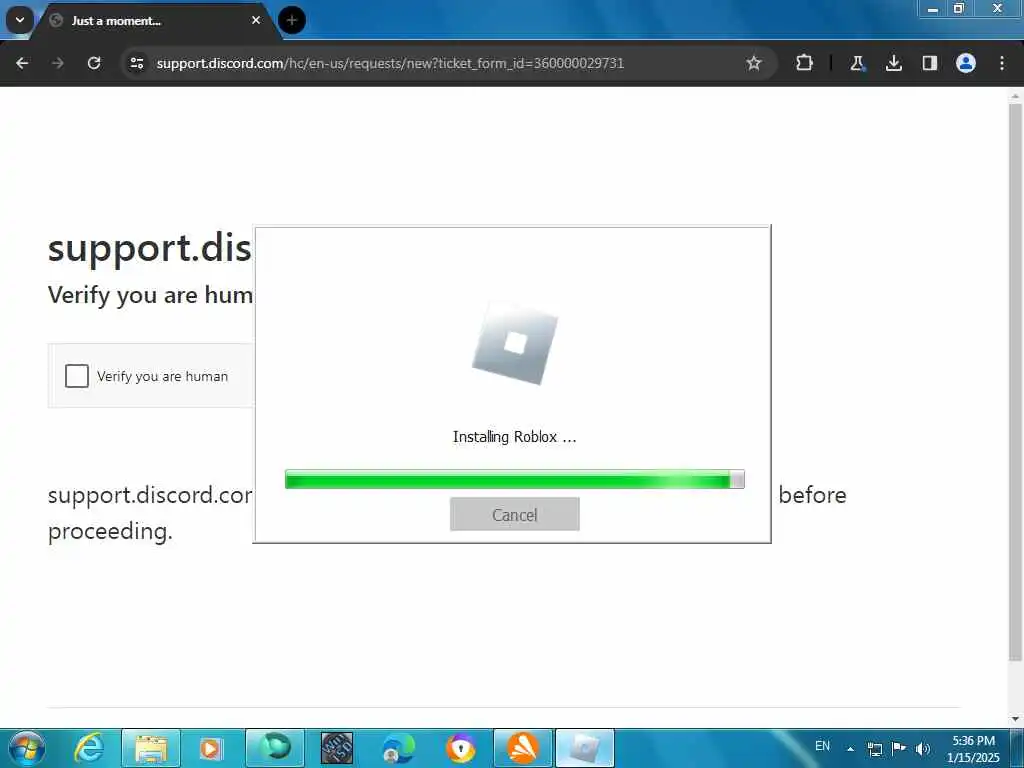Open the Windows Start menu
The width and height of the screenshot is (1024, 768).
click(26, 748)
